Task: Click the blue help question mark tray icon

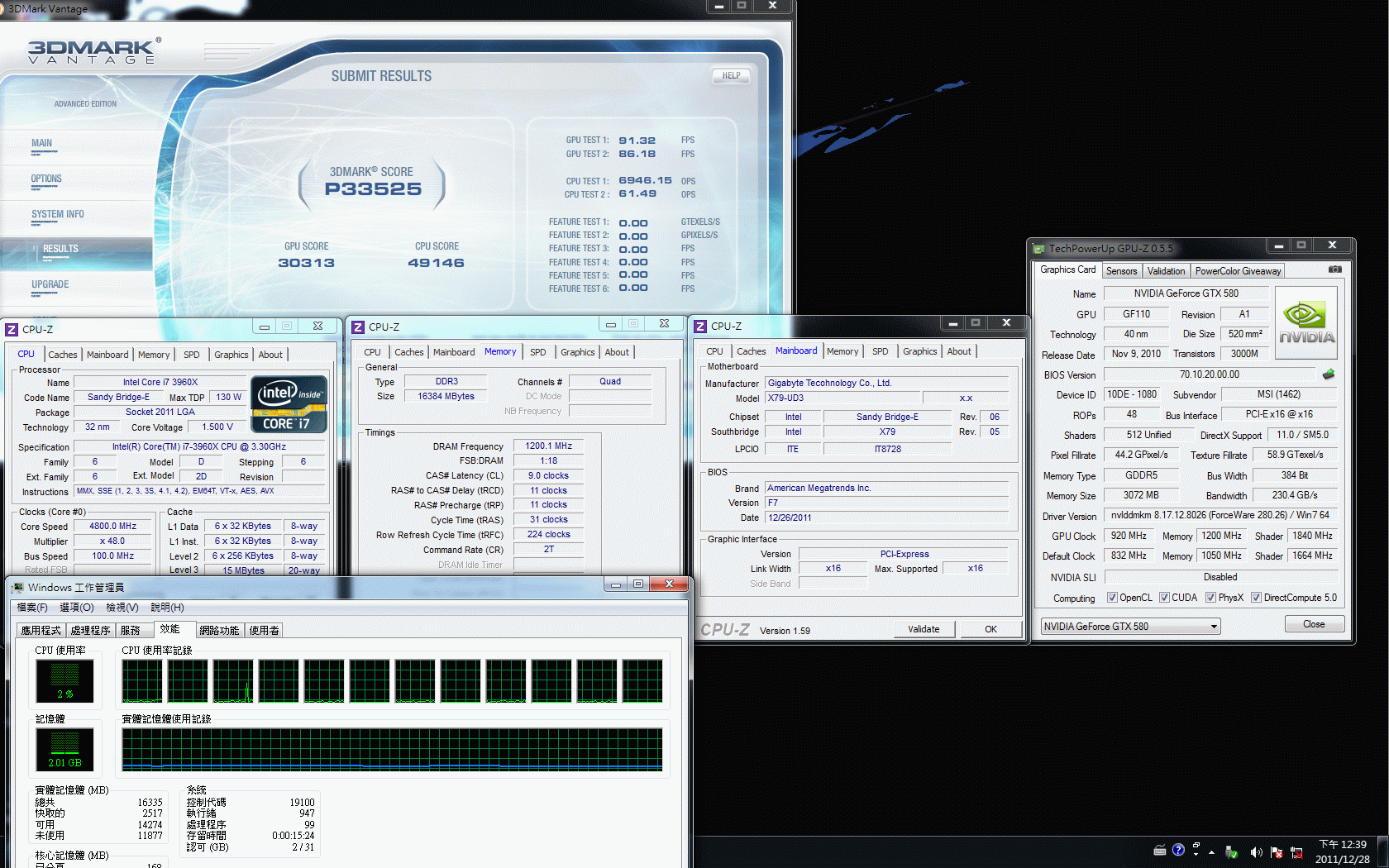Action: 1178,850
